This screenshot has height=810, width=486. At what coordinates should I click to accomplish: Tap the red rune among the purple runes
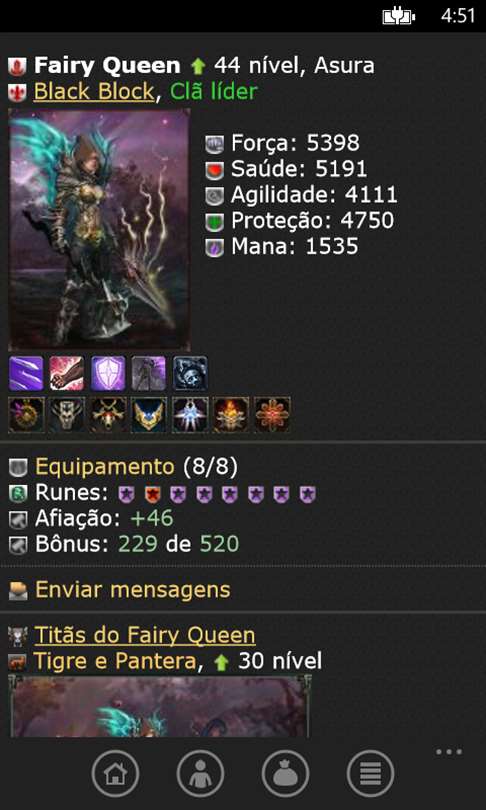(152, 494)
